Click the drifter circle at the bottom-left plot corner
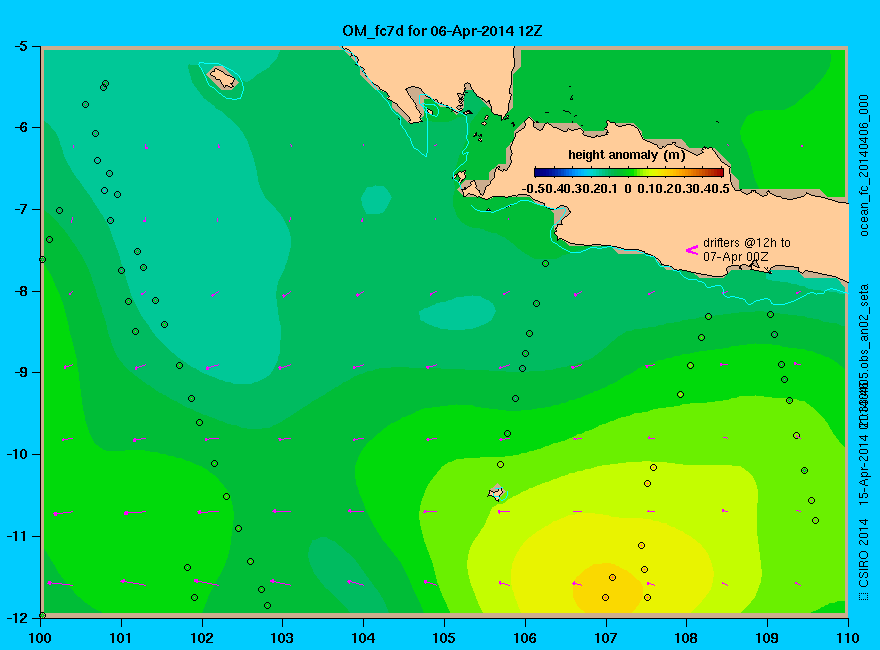The height and width of the screenshot is (650, 880). point(42,616)
